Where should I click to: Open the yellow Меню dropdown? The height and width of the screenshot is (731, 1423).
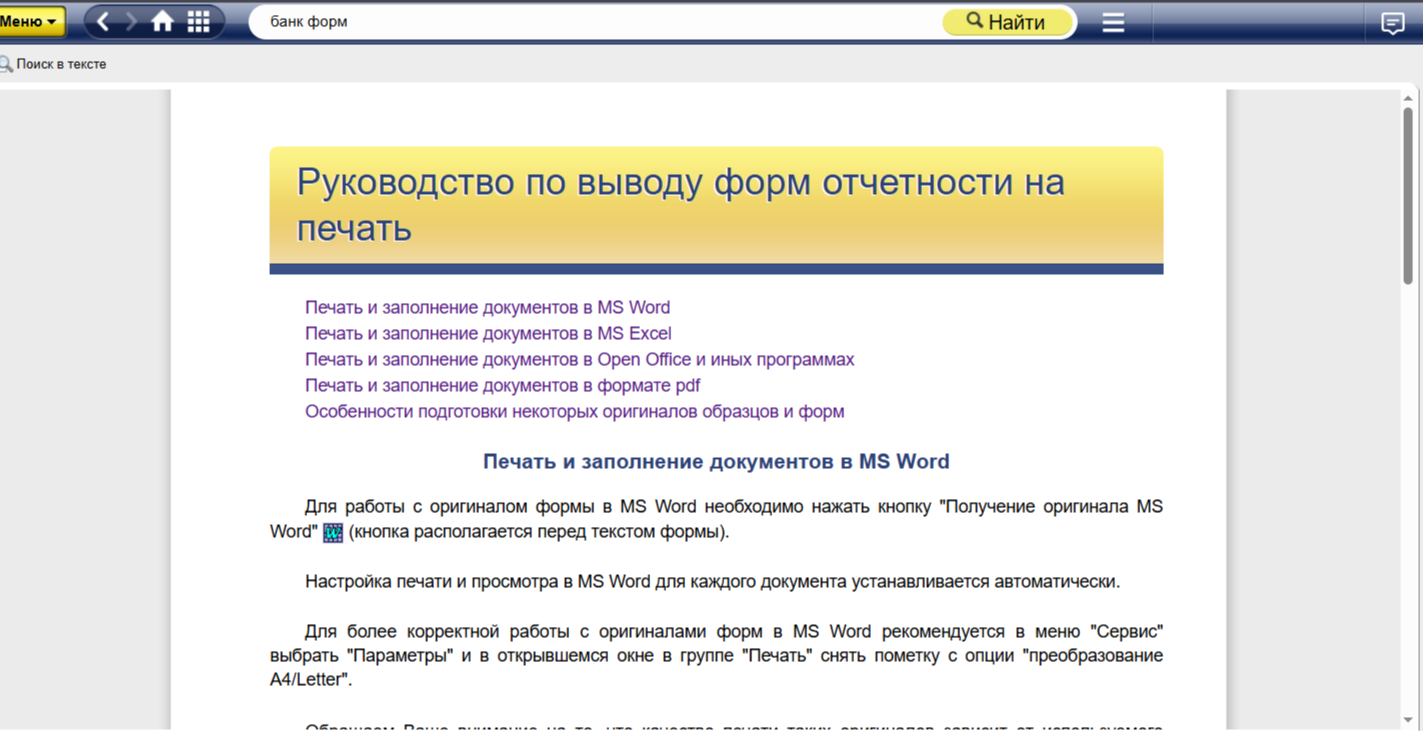pos(31,21)
